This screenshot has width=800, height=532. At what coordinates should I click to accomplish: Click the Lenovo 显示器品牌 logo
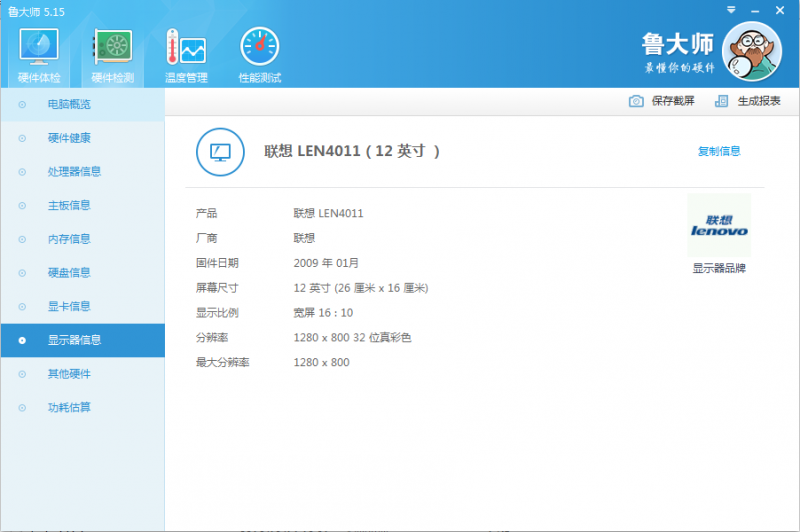(x=719, y=225)
